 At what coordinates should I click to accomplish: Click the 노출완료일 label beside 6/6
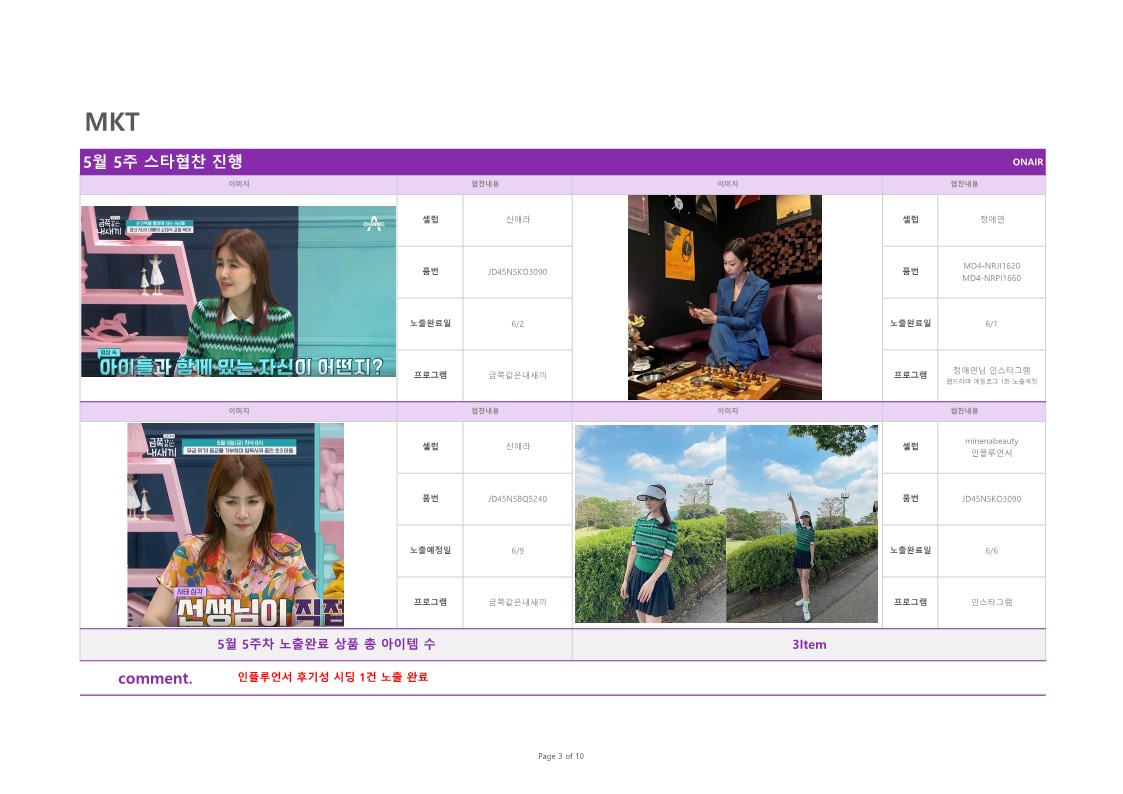(910, 551)
